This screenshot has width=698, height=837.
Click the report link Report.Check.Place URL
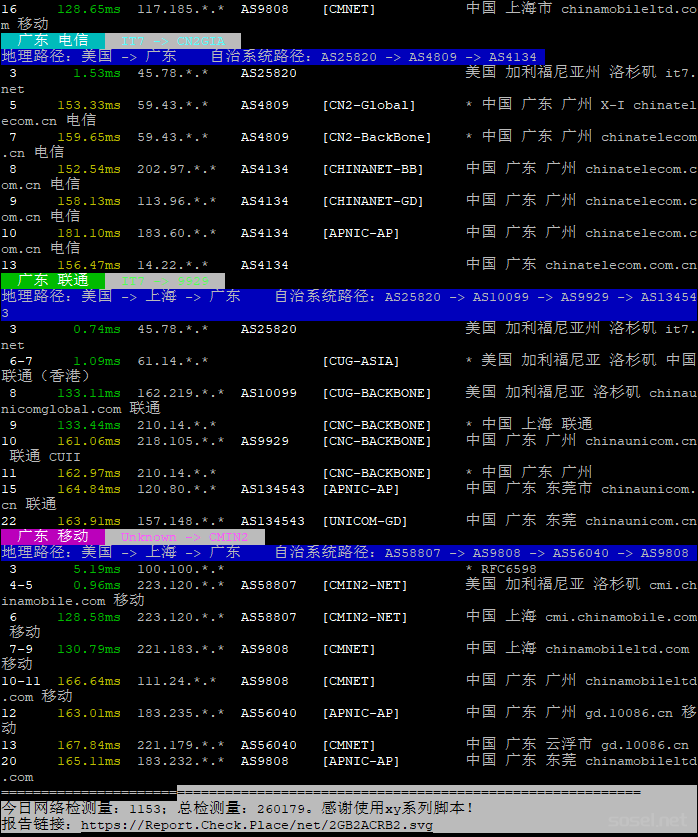pos(258,825)
